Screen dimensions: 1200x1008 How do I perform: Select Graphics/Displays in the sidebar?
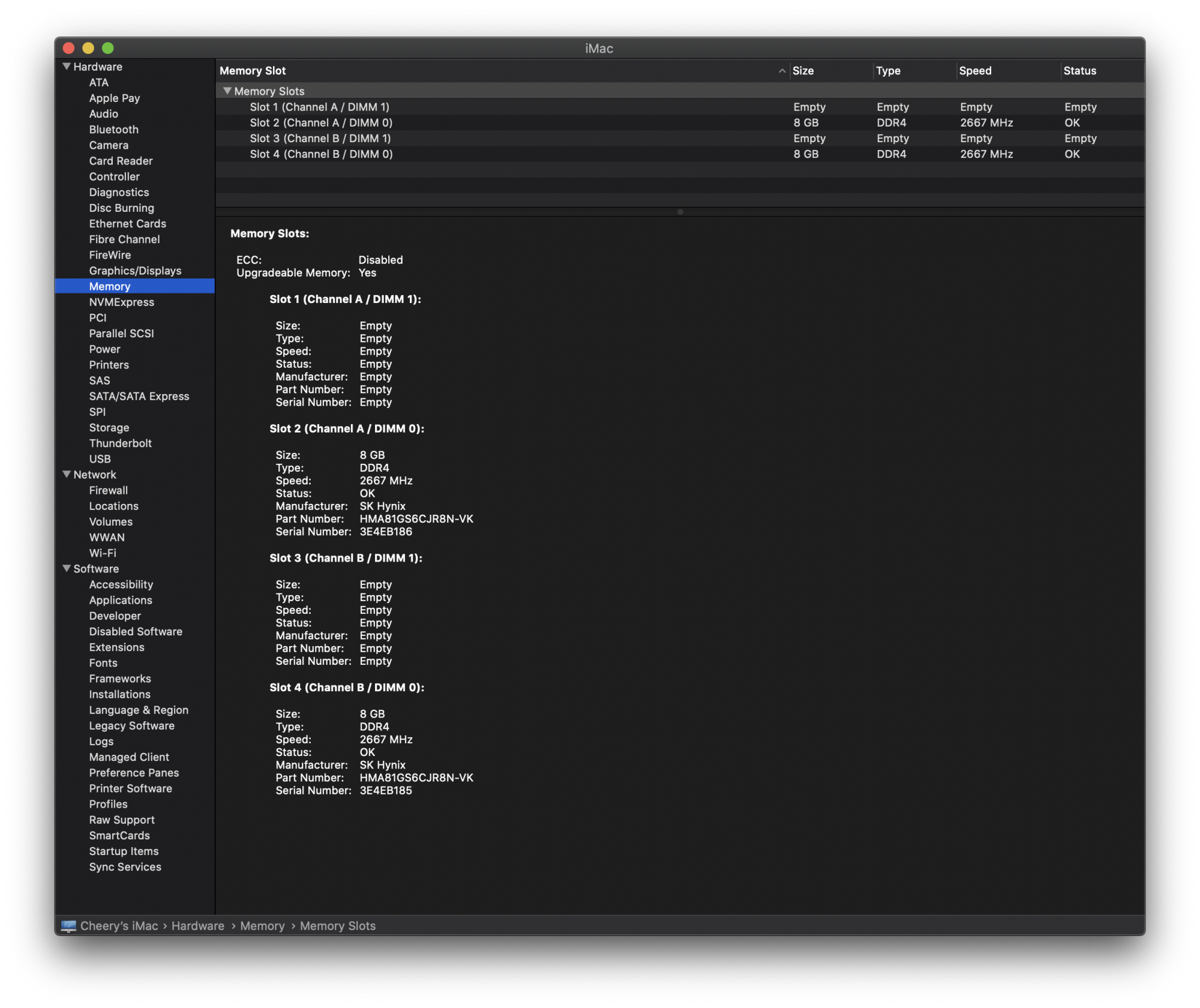pos(135,271)
